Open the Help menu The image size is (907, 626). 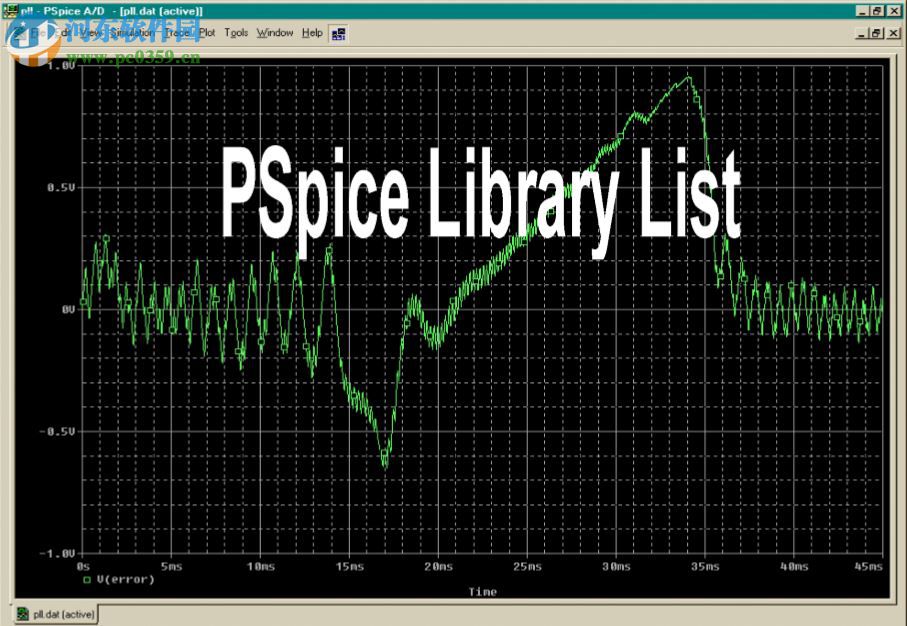click(x=312, y=32)
